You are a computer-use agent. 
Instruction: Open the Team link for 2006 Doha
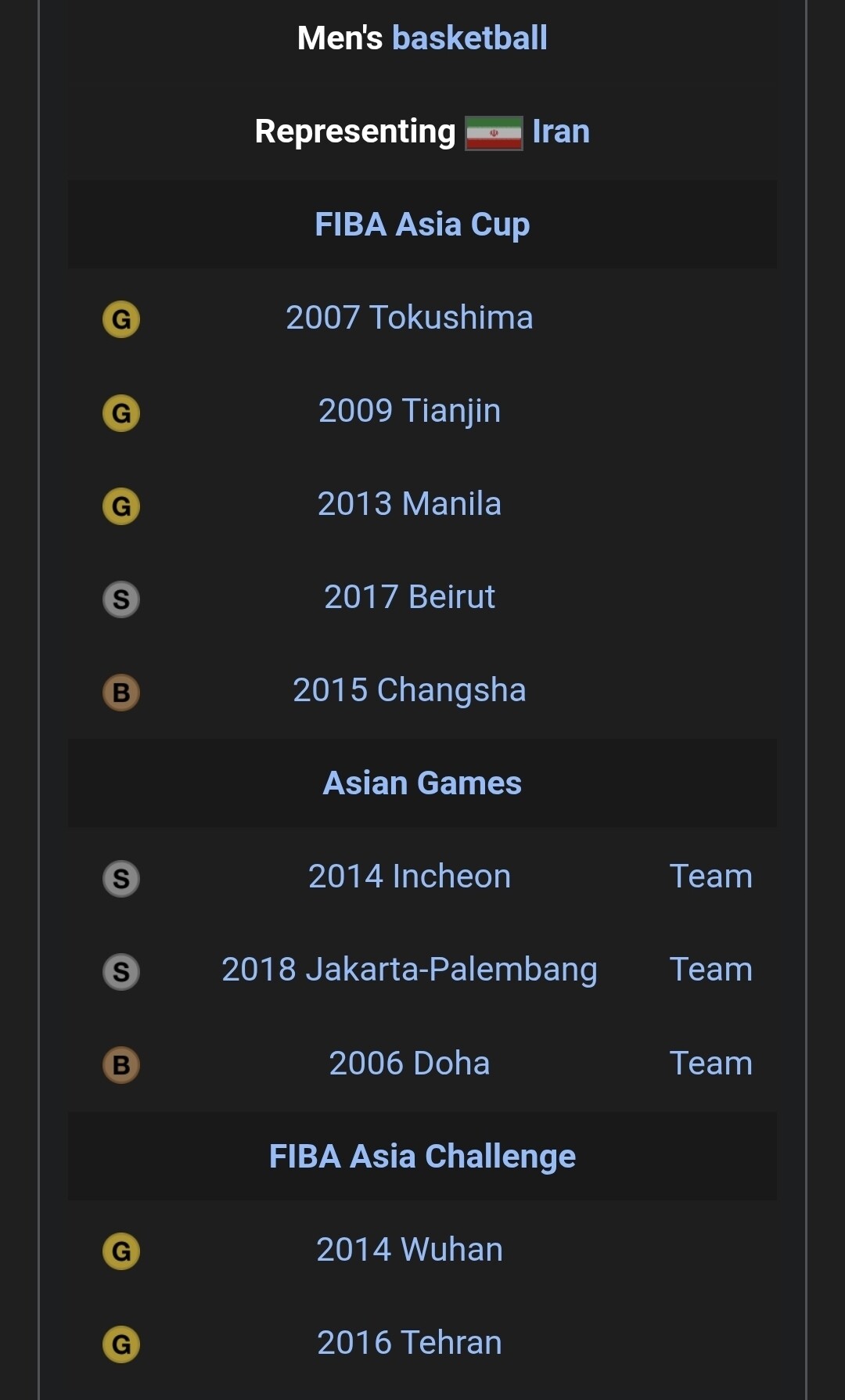click(711, 1063)
